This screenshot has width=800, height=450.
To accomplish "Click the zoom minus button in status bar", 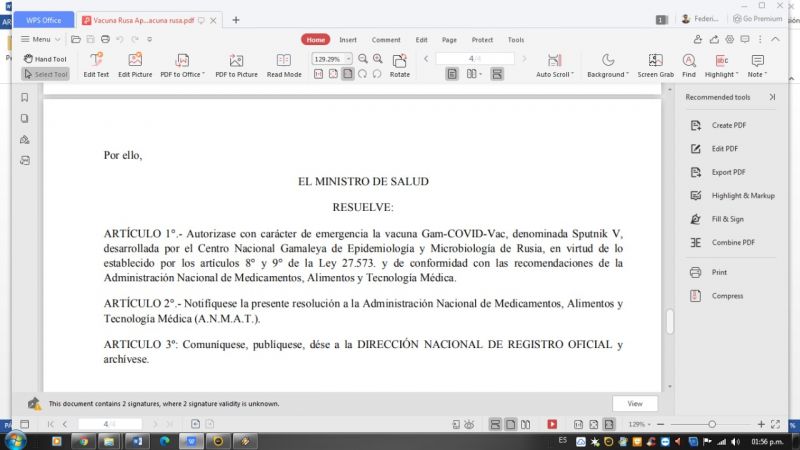I will [661, 424].
